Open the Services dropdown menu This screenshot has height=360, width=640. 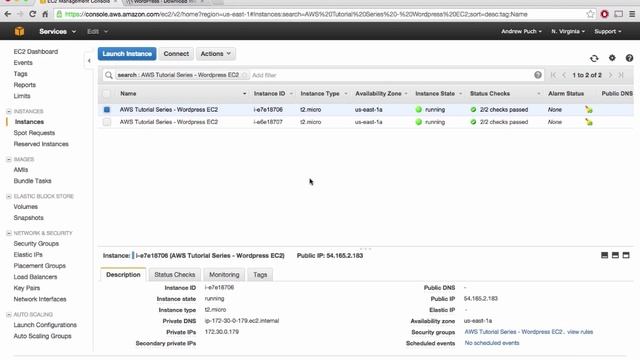point(58,31)
